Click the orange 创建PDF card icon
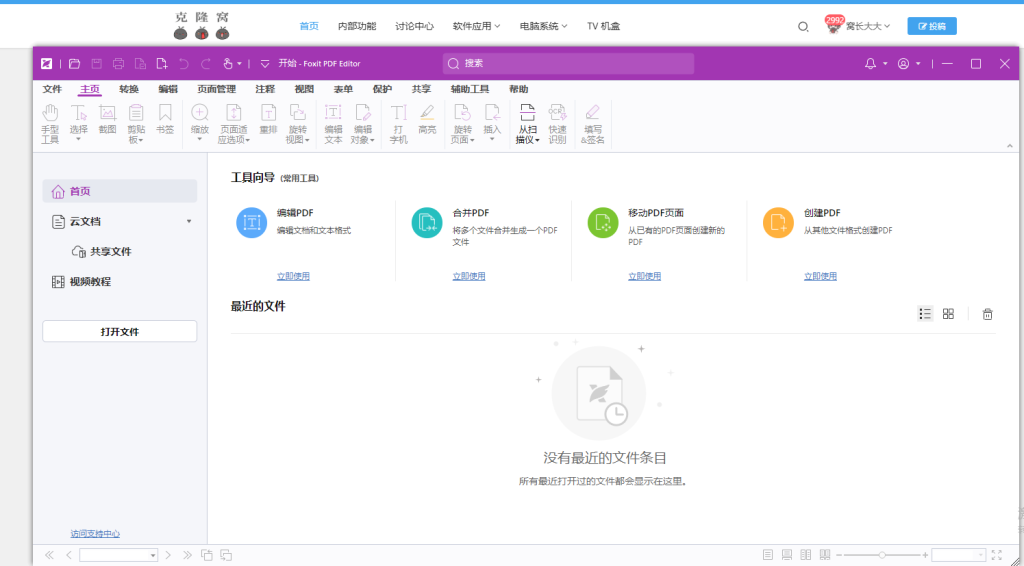This screenshot has width=1024, height=566. pyautogui.click(x=778, y=223)
